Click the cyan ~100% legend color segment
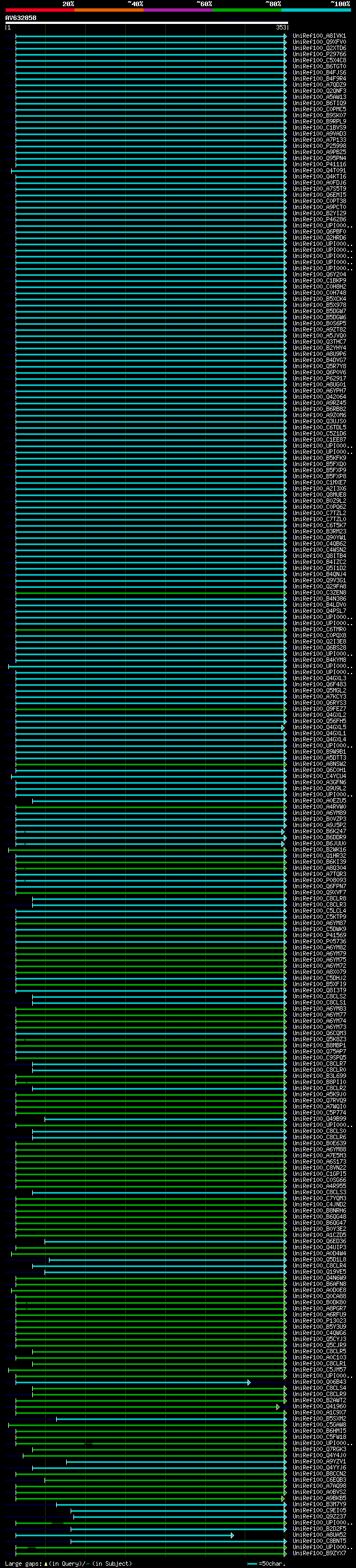This screenshot has width=356, height=1568. tap(316, 10)
